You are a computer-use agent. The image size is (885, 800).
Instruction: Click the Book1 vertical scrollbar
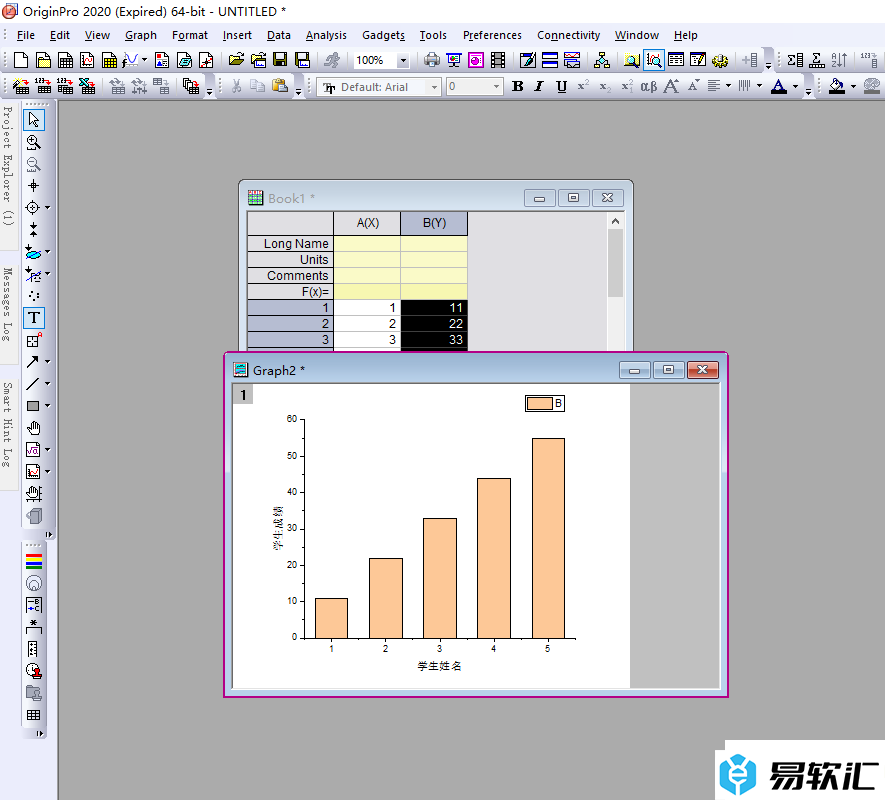point(615,263)
